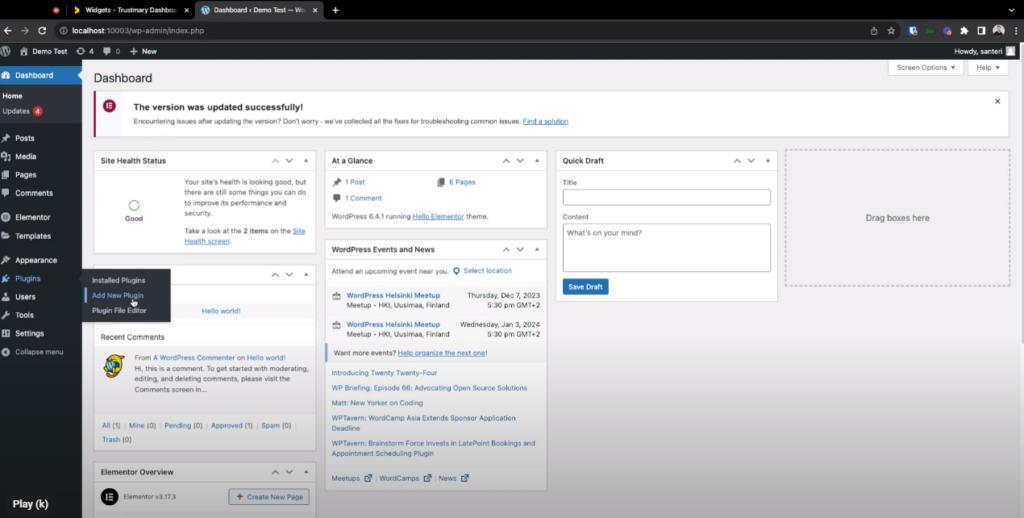The width and height of the screenshot is (1024, 518).
Task: Focus the Quick Draft Title field
Action: point(666,197)
